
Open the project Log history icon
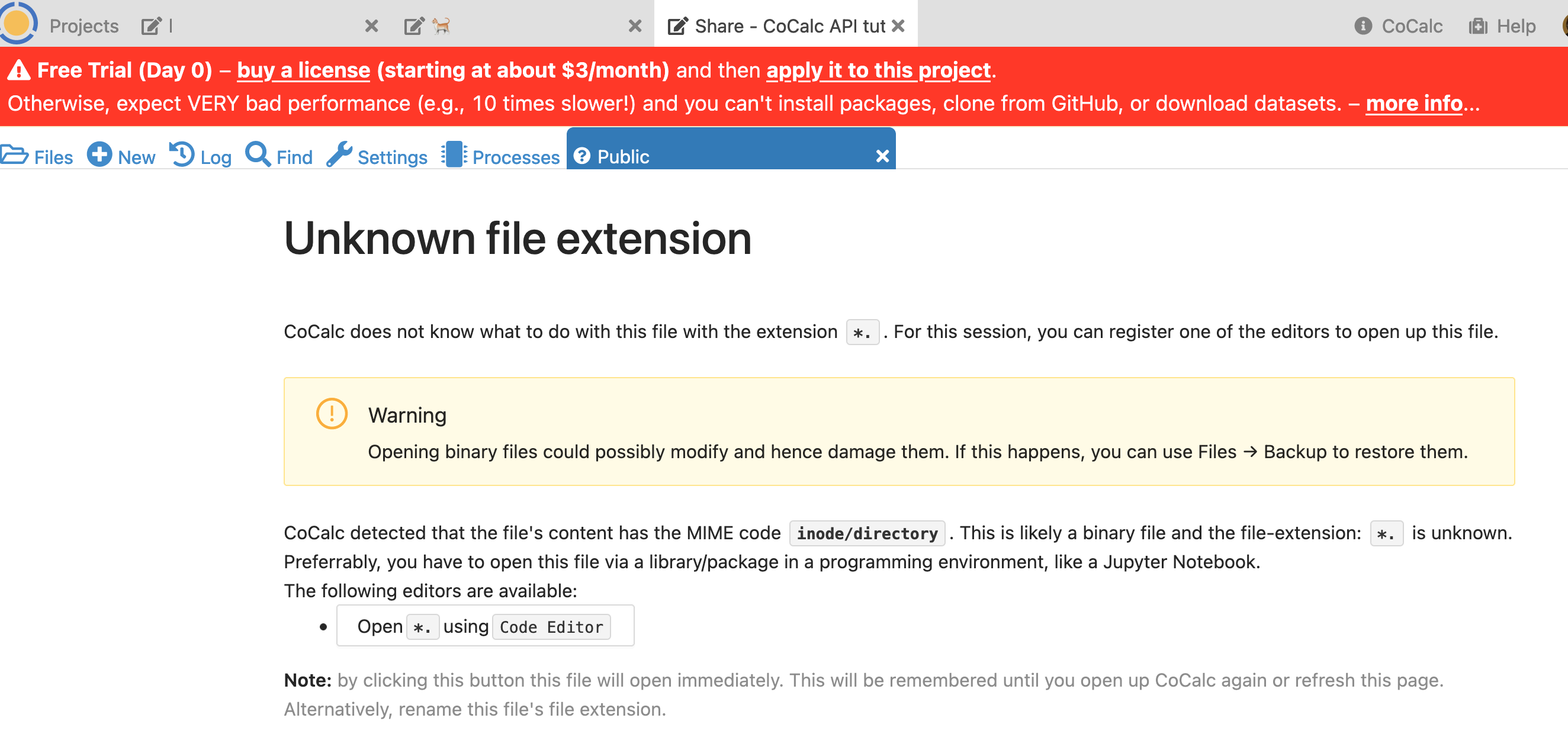point(180,154)
